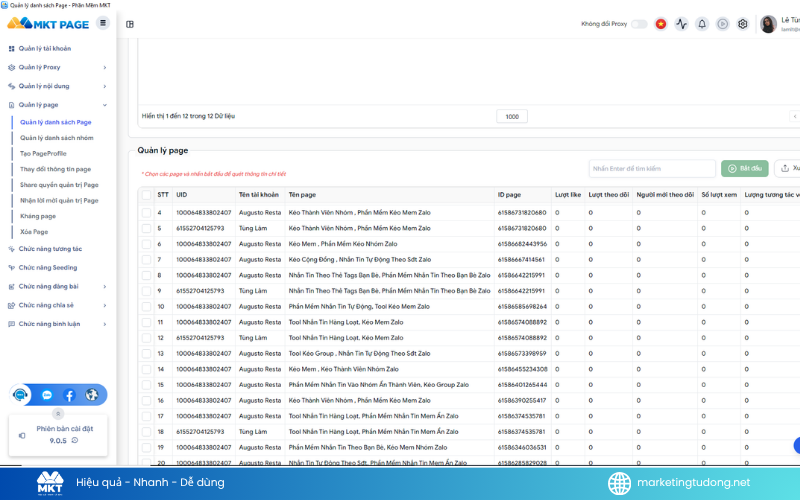Click the support headset icon
Screen dimensions: 800x500
click(20, 395)
